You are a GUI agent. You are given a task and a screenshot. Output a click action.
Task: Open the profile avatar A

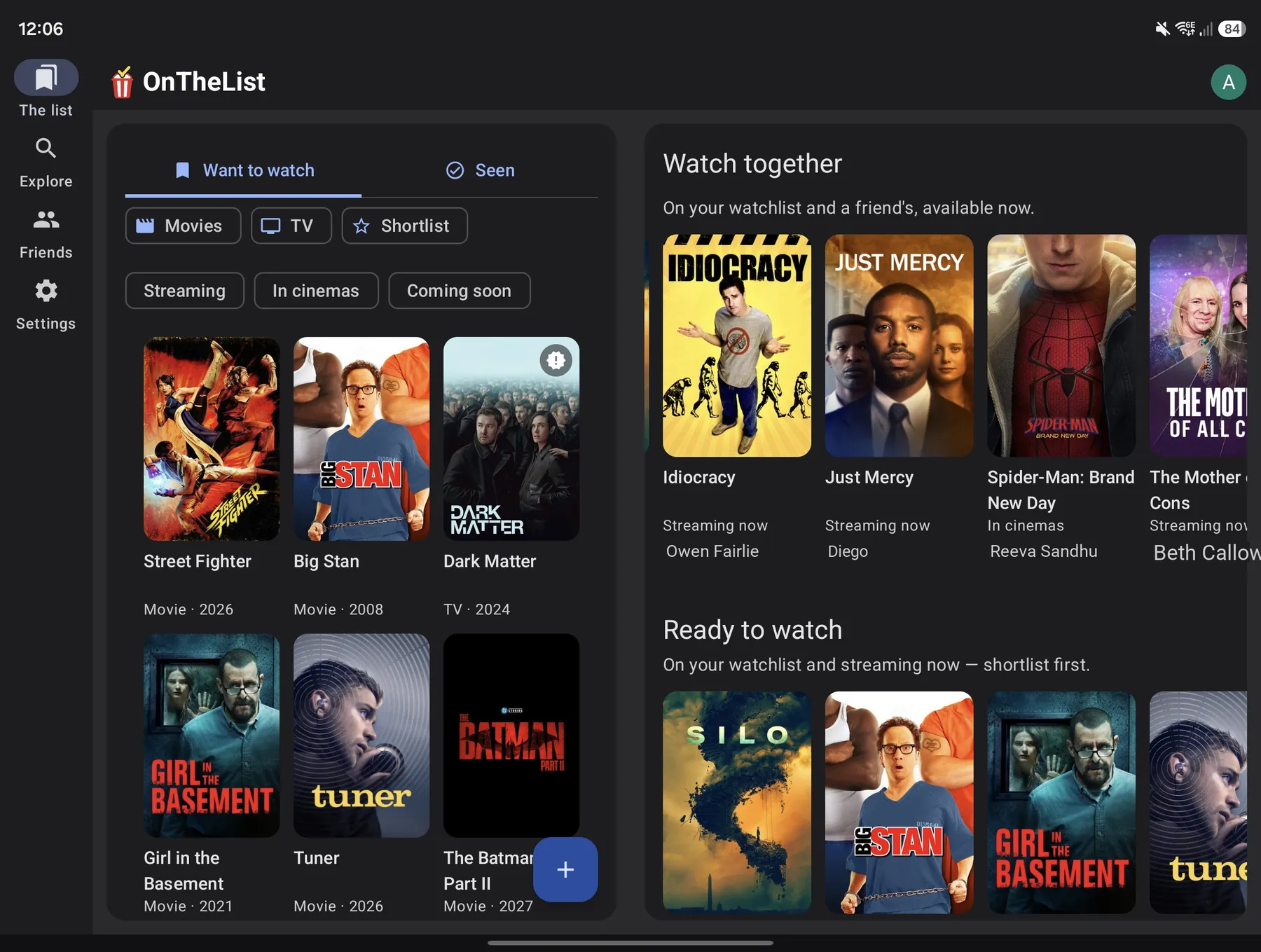point(1228,83)
